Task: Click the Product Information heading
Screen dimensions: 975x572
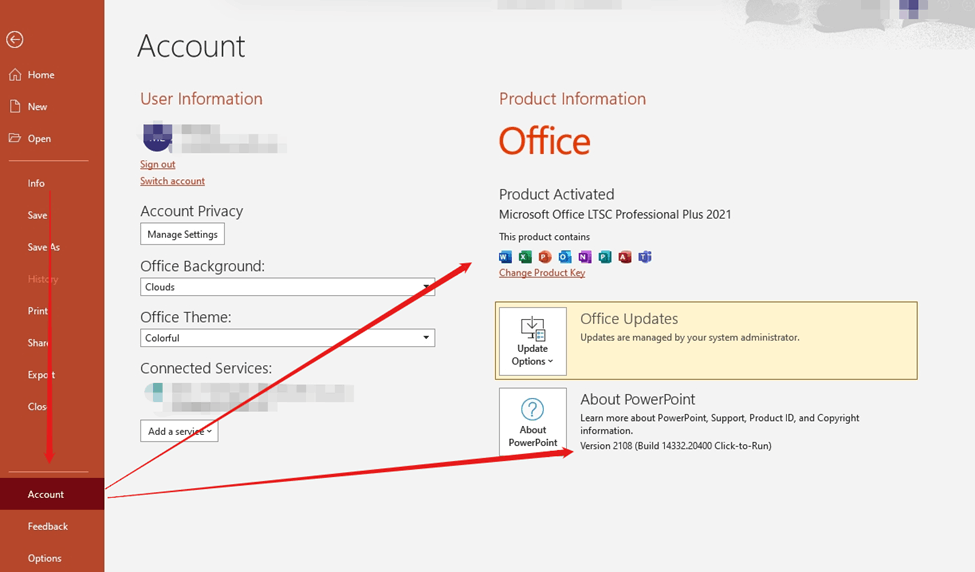Action: tap(572, 99)
